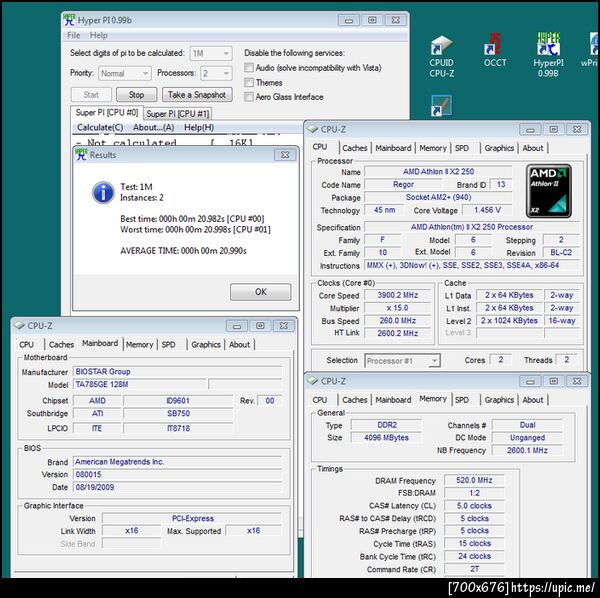Open the Processor #1 selection dropdown
The image size is (600, 598).
(x=402, y=360)
